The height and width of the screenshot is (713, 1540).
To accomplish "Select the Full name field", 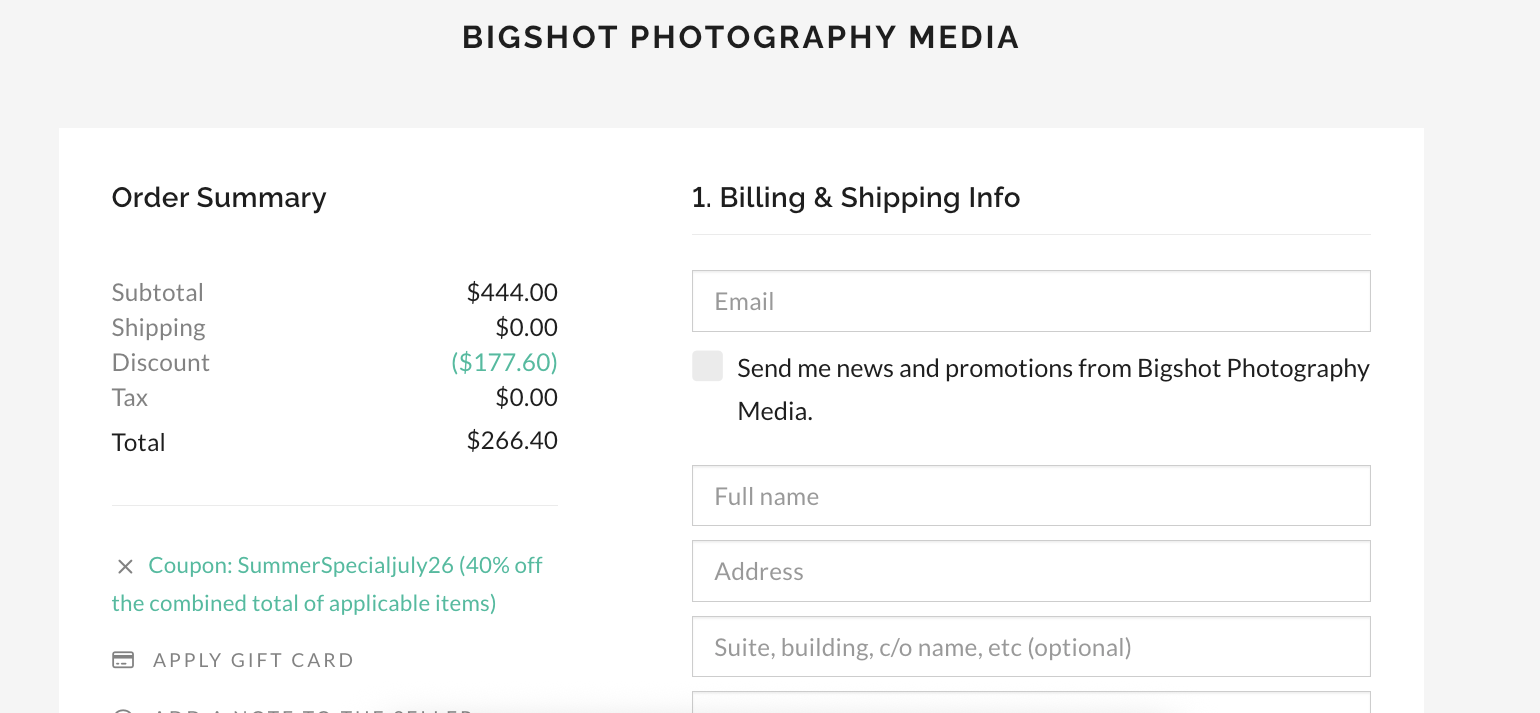I will tap(1031, 495).
